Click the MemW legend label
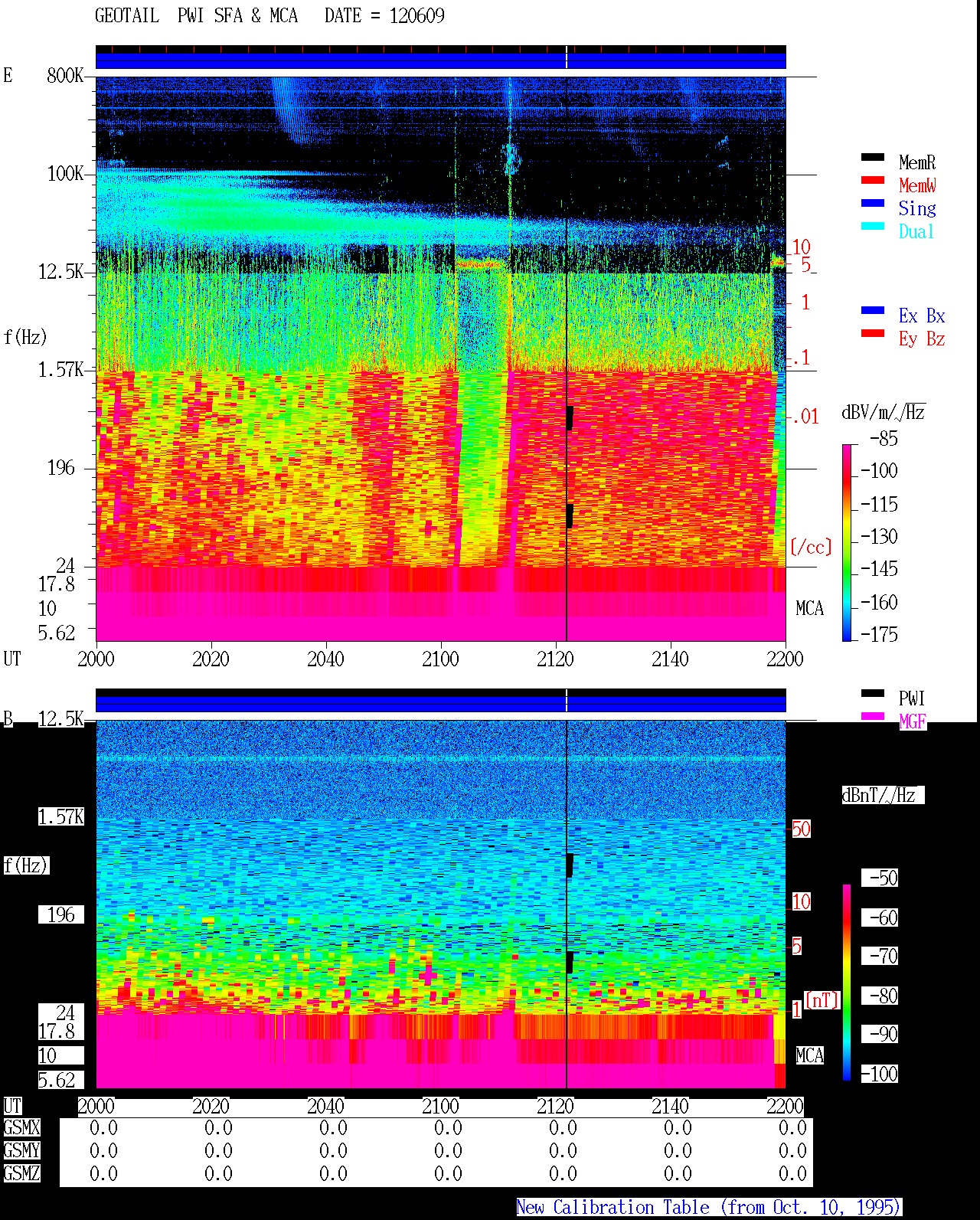This screenshot has width=980, height=1220. pos(917,185)
